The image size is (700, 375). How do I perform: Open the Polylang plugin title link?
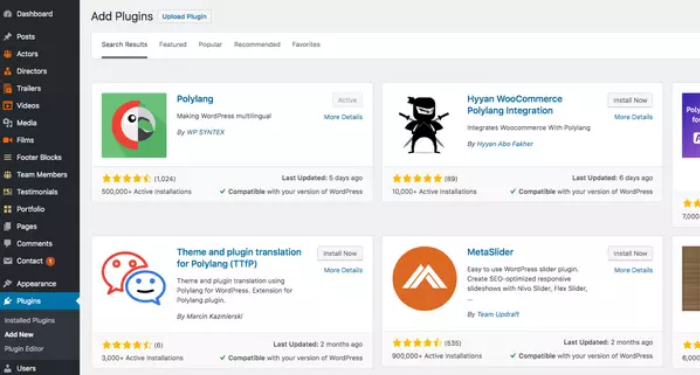(195, 99)
